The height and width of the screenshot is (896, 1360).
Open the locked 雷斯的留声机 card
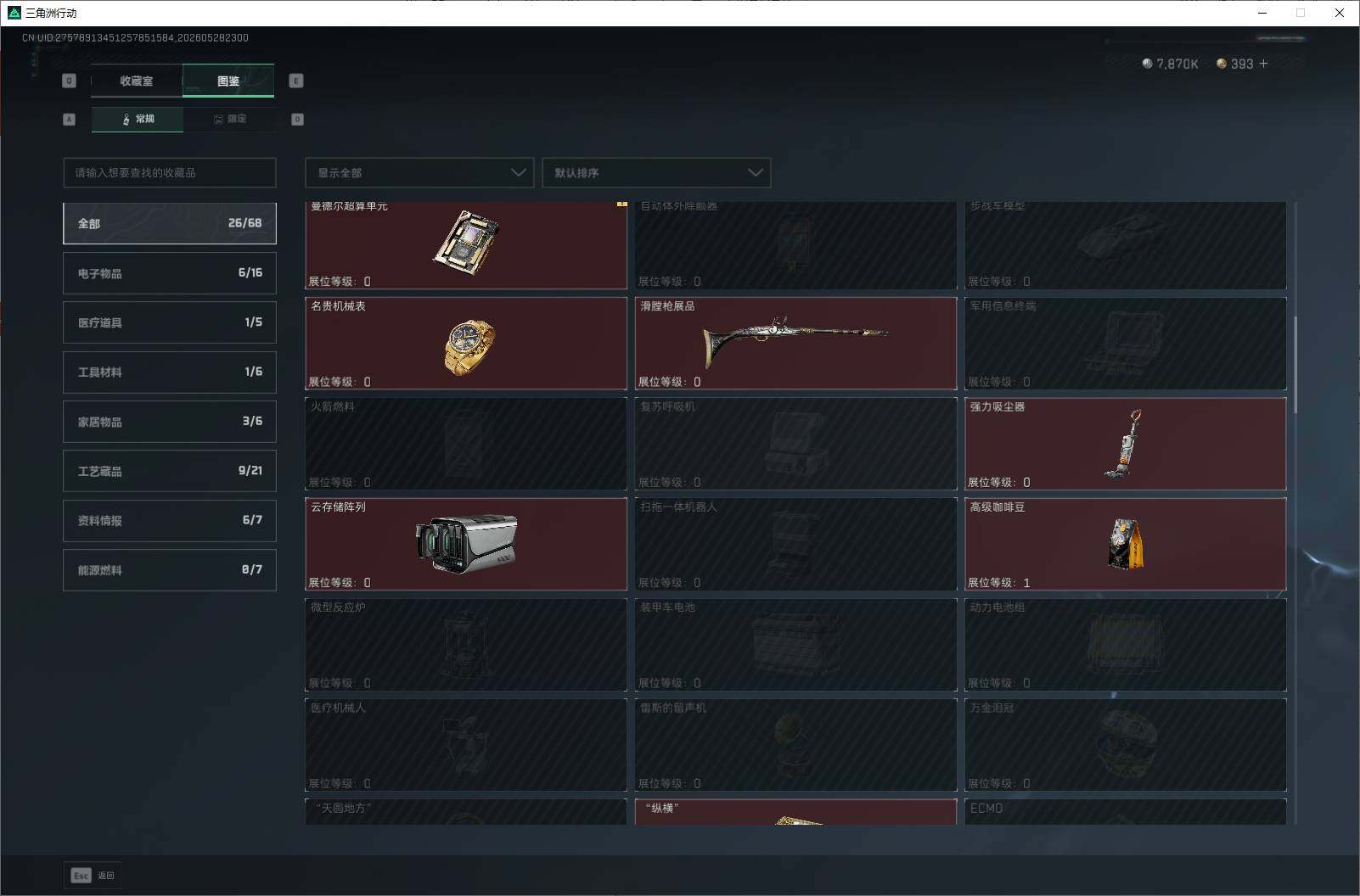tap(795, 745)
